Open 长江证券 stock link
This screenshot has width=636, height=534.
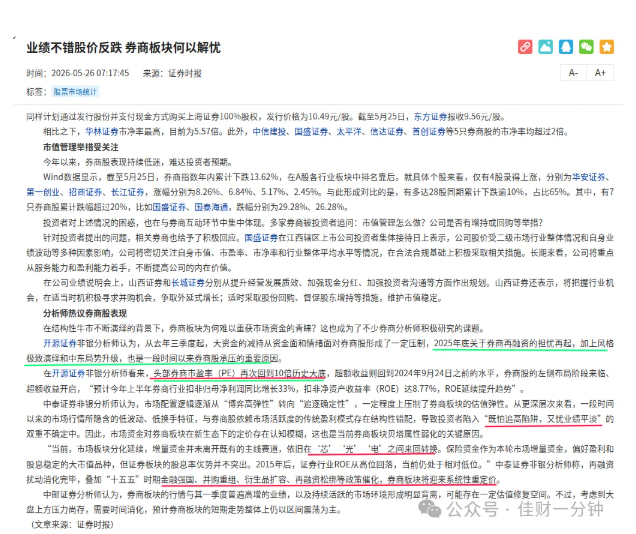[127, 192]
